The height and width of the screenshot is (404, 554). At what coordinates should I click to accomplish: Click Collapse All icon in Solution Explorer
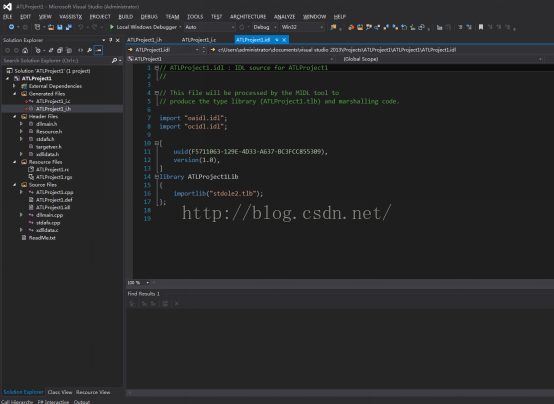60,50
